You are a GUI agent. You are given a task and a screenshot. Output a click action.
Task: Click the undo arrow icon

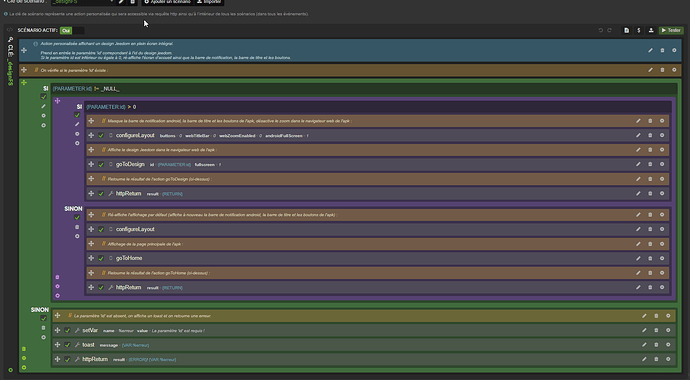600,30
